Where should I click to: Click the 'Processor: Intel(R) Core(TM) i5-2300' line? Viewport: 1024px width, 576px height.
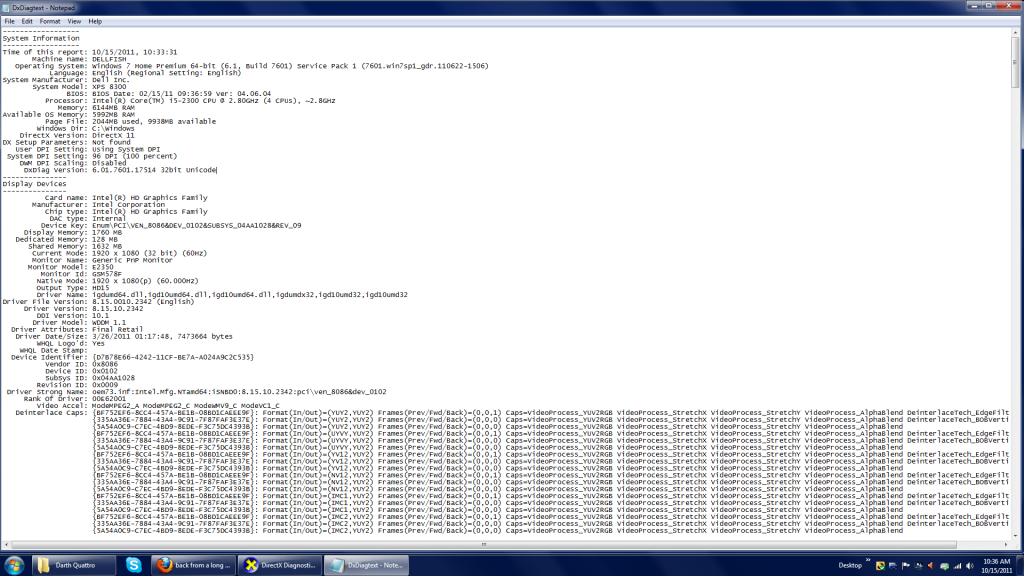(190, 101)
